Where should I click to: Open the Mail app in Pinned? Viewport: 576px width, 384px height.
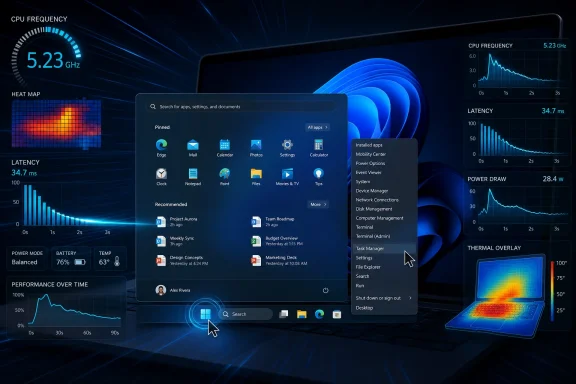coord(193,148)
